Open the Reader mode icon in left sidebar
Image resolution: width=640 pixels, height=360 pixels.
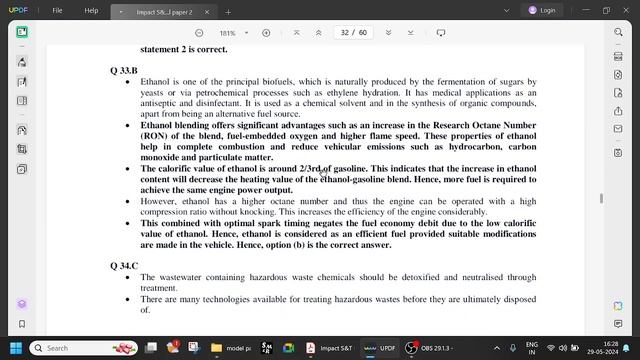(x=22, y=32)
